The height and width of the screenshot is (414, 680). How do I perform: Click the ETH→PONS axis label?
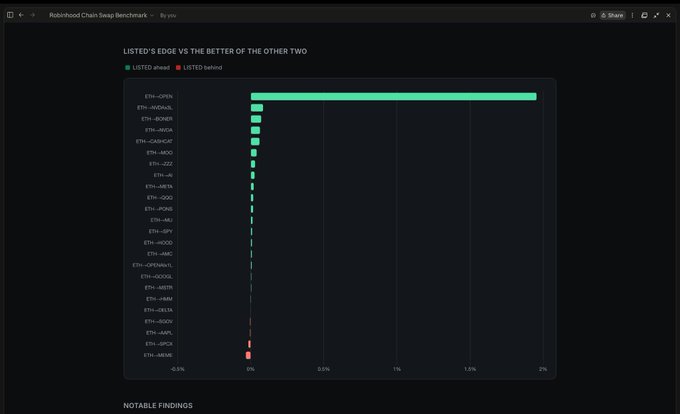click(159, 209)
